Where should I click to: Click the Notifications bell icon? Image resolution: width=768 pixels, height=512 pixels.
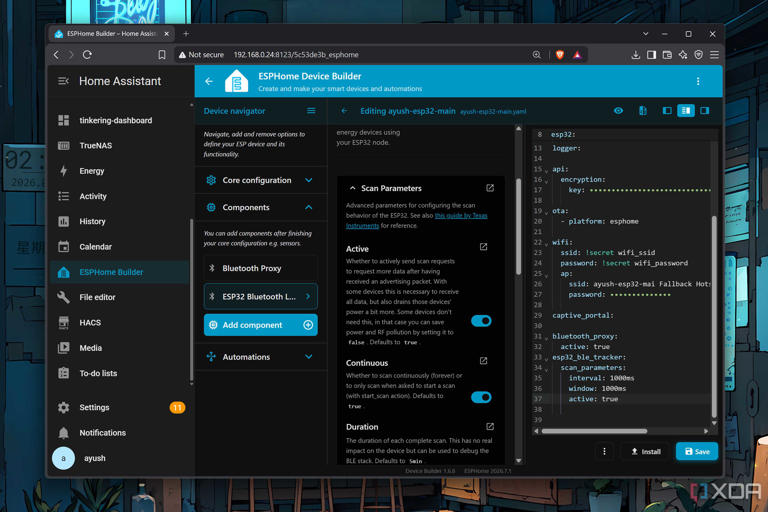coord(64,433)
